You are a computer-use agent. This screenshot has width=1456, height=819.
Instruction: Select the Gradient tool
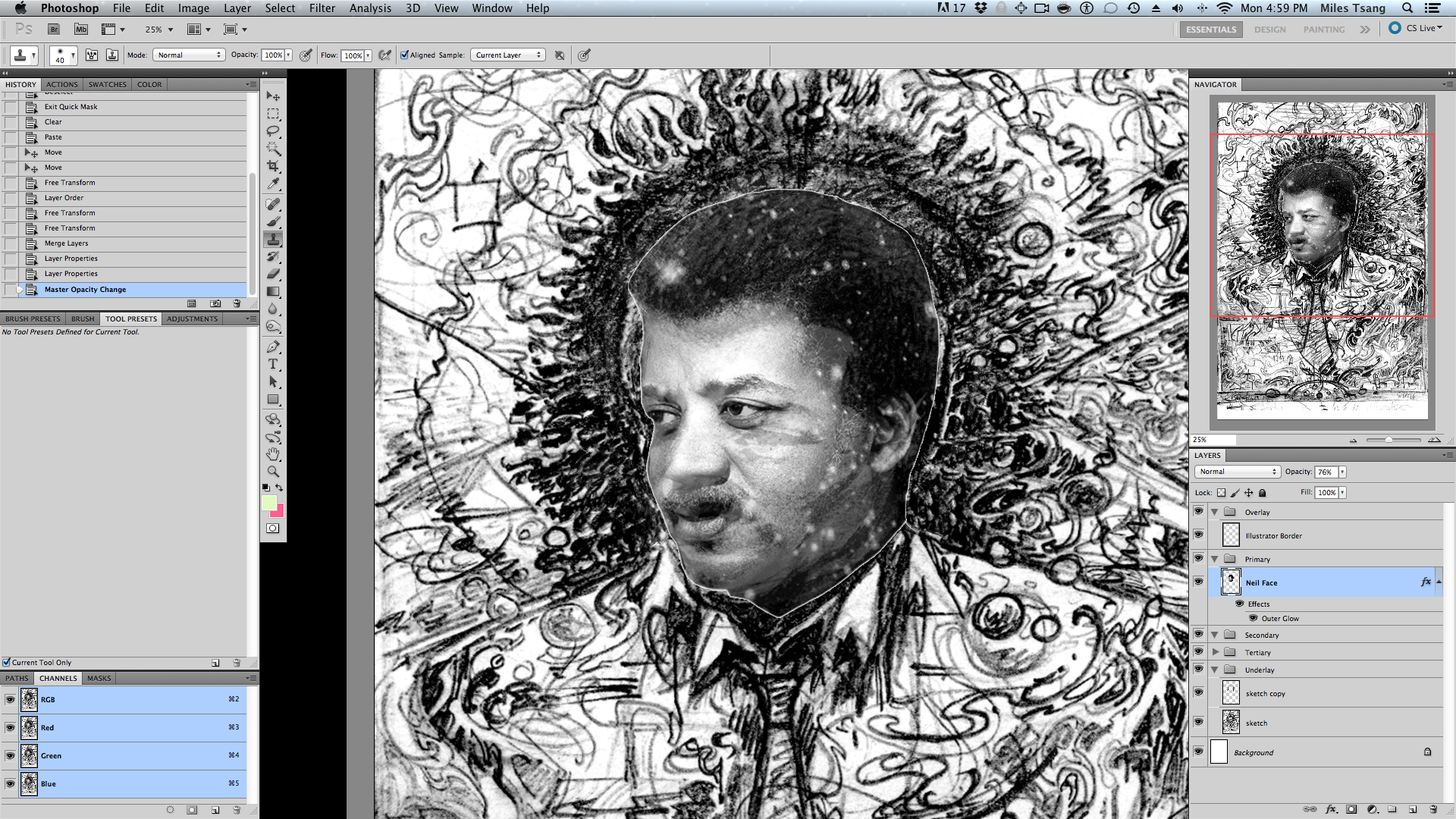(273, 291)
